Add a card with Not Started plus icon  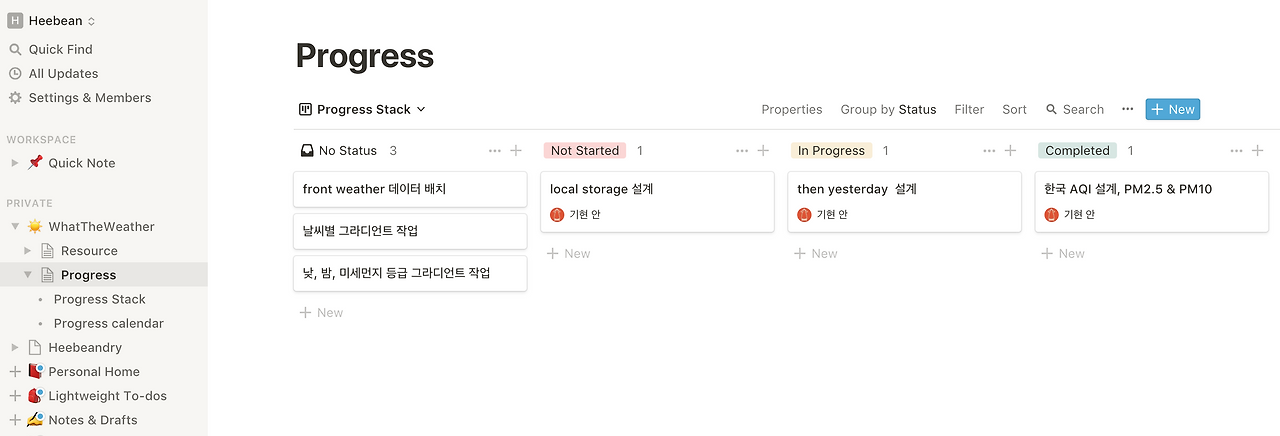763,151
